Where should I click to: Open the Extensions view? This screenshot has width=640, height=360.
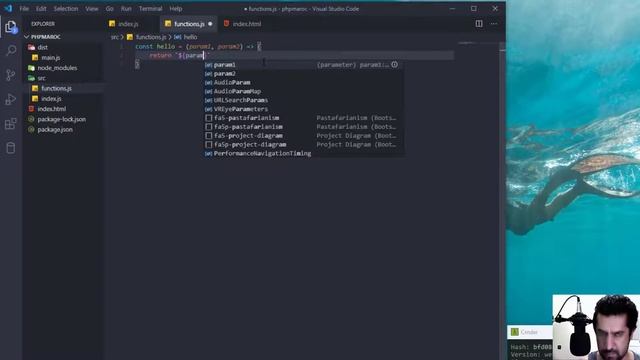point(11,124)
